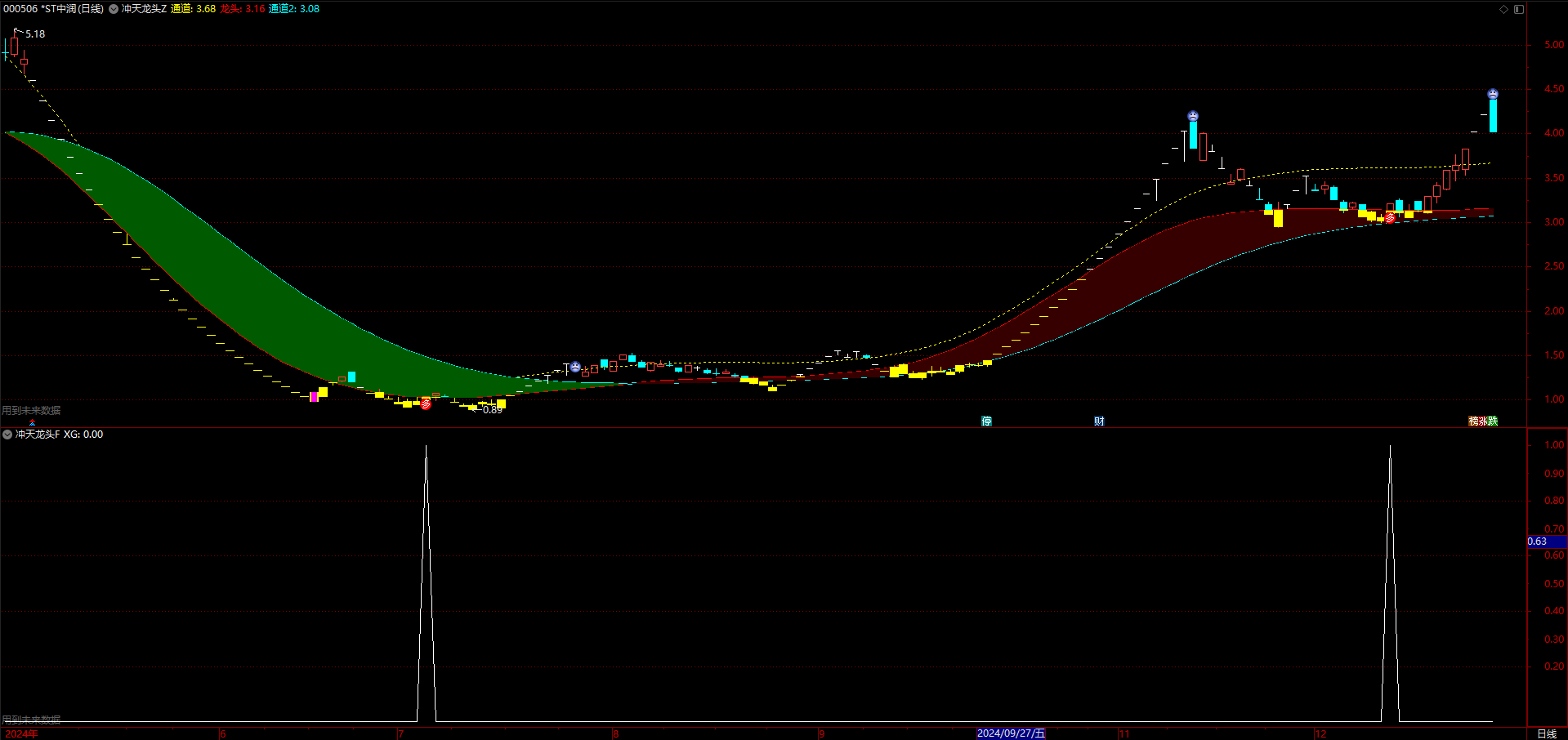Click the cyan 通道2: 3.08 value label
1568x740 pixels.
[x=294, y=9]
